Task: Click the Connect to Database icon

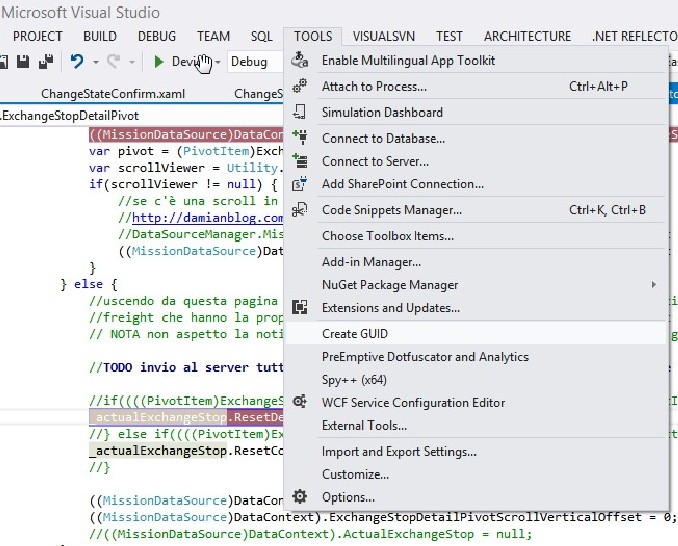Action: tap(299, 138)
